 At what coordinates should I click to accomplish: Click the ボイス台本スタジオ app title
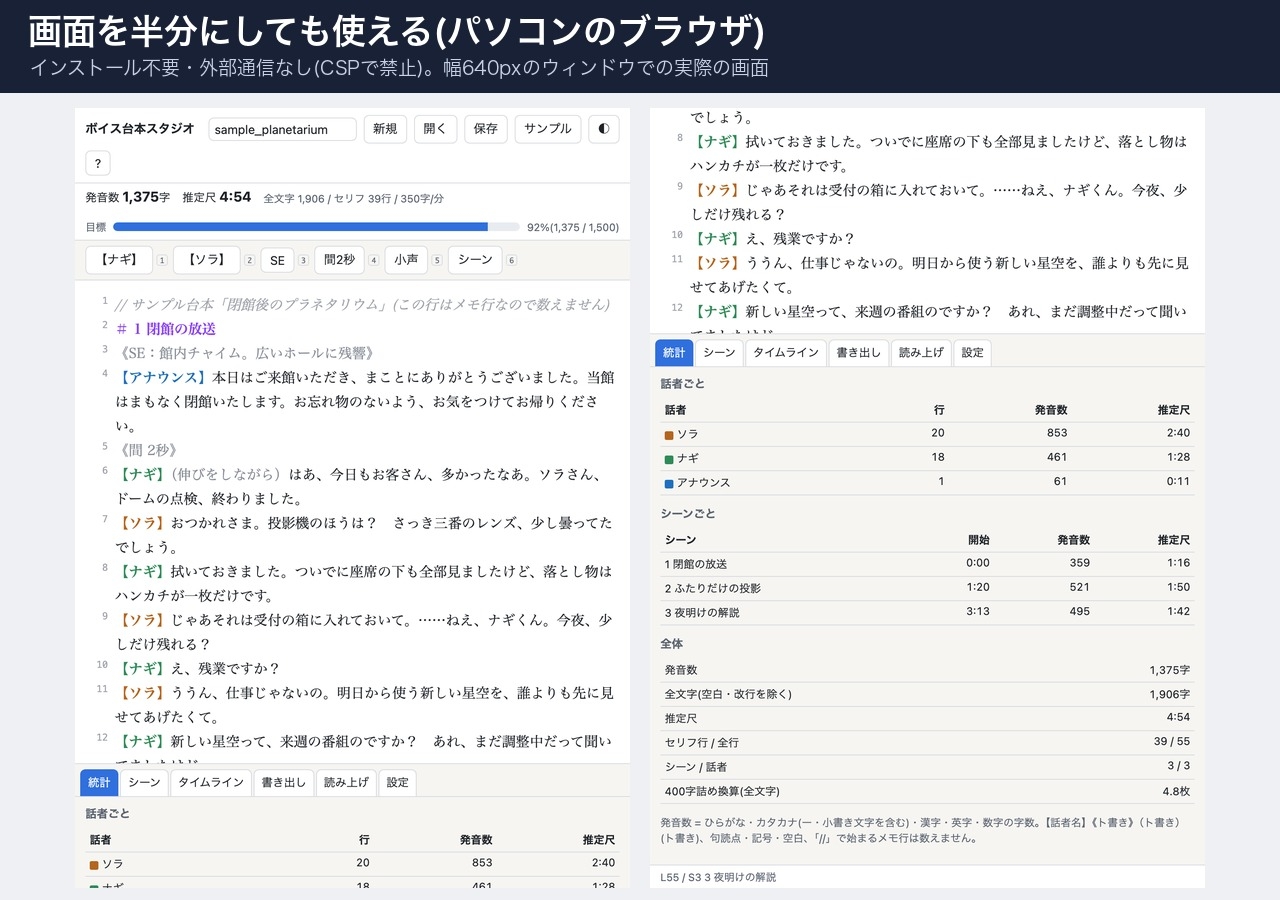(140, 129)
